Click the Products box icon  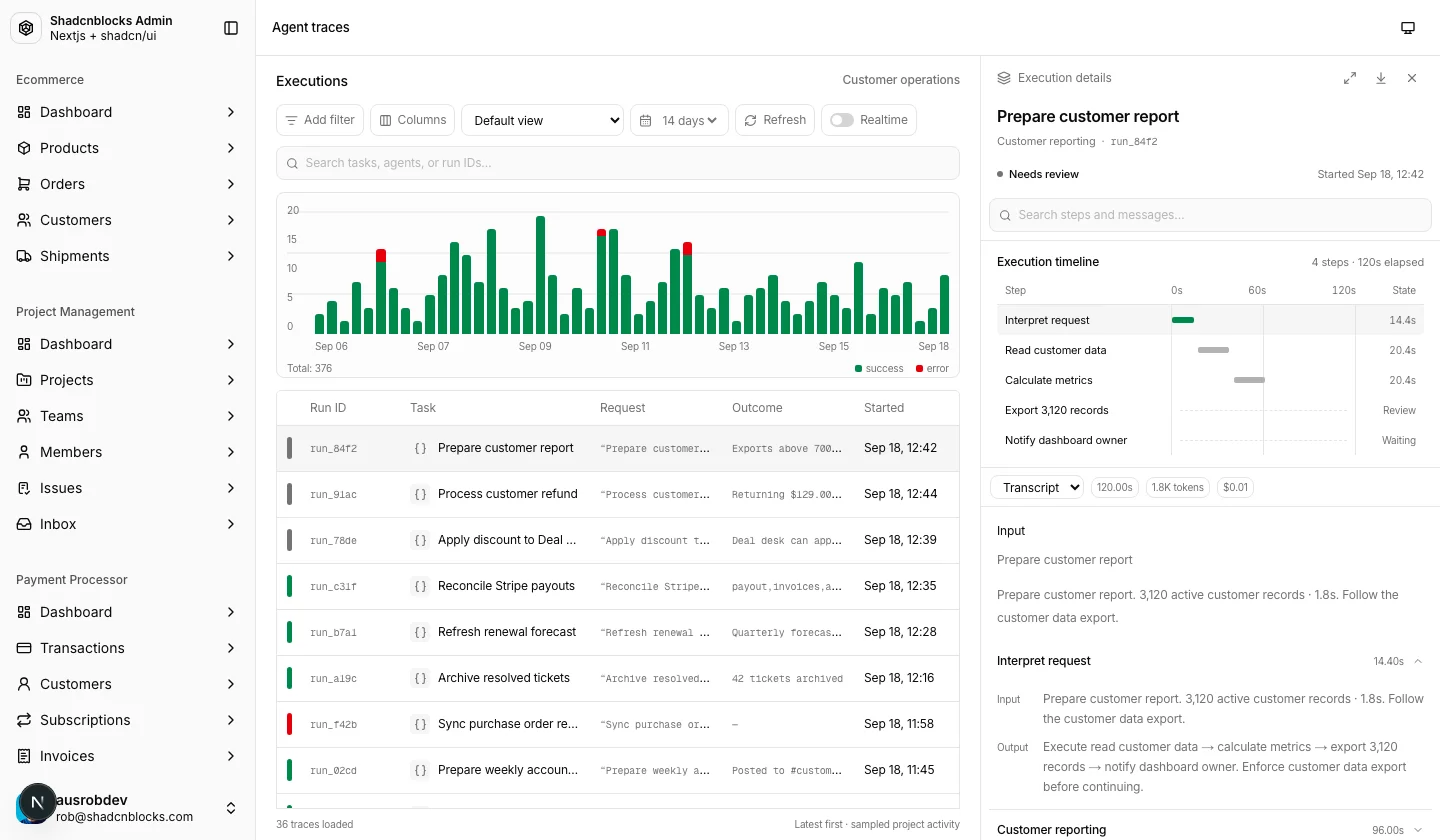(x=24, y=148)
